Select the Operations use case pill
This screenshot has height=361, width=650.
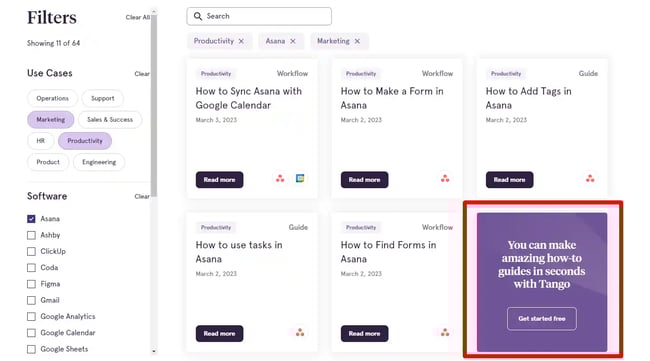[52, 98]
